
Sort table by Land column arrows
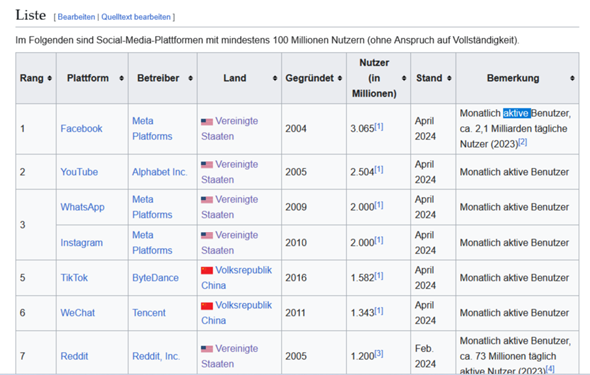pos(275,78)
